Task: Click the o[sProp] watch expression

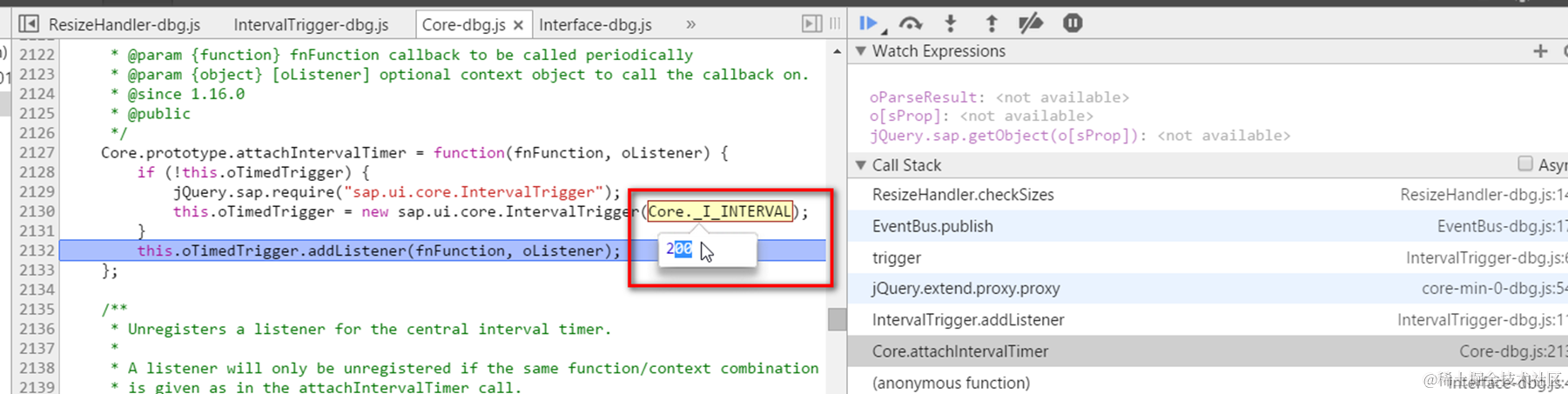Action: click(x=981, y=116)
